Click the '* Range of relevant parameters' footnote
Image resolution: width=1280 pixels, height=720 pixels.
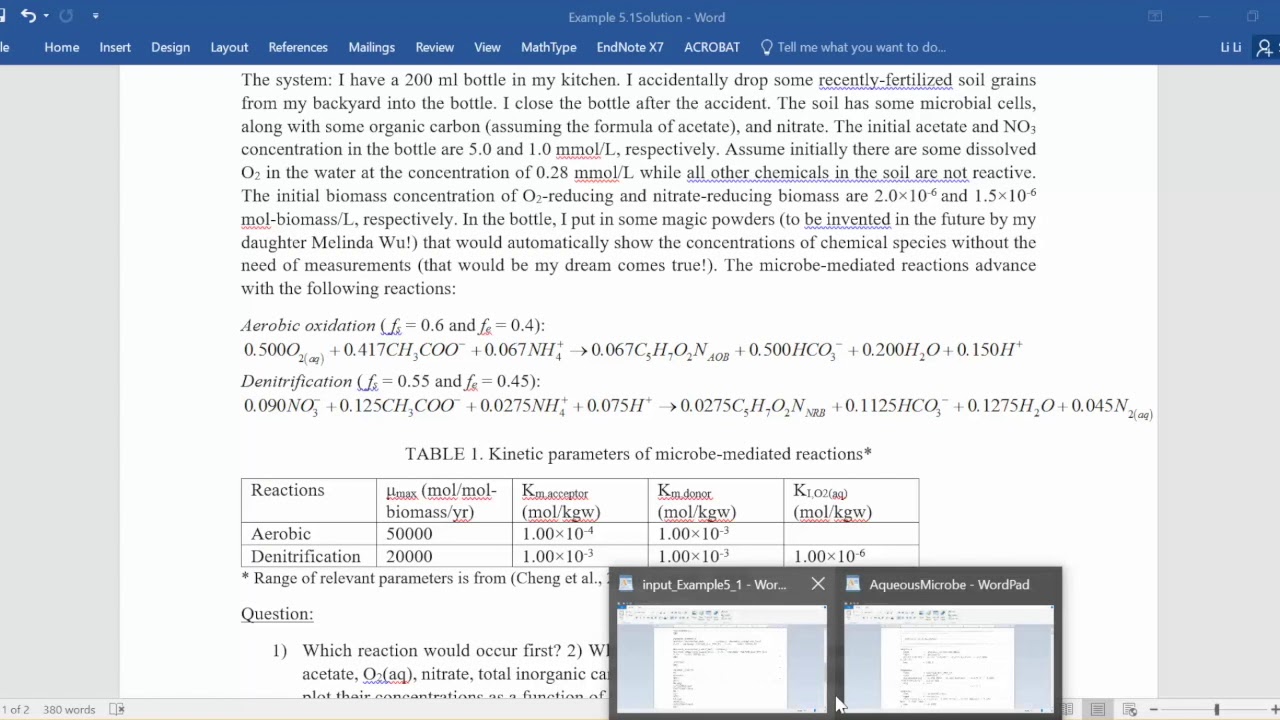click(426, 578)
